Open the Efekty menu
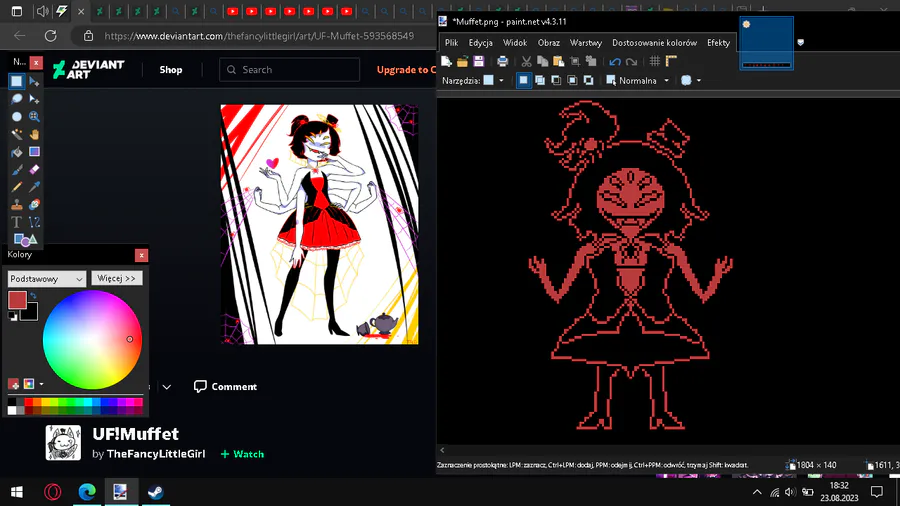This screenshot has height=506, width=900. tap(719, 42)
